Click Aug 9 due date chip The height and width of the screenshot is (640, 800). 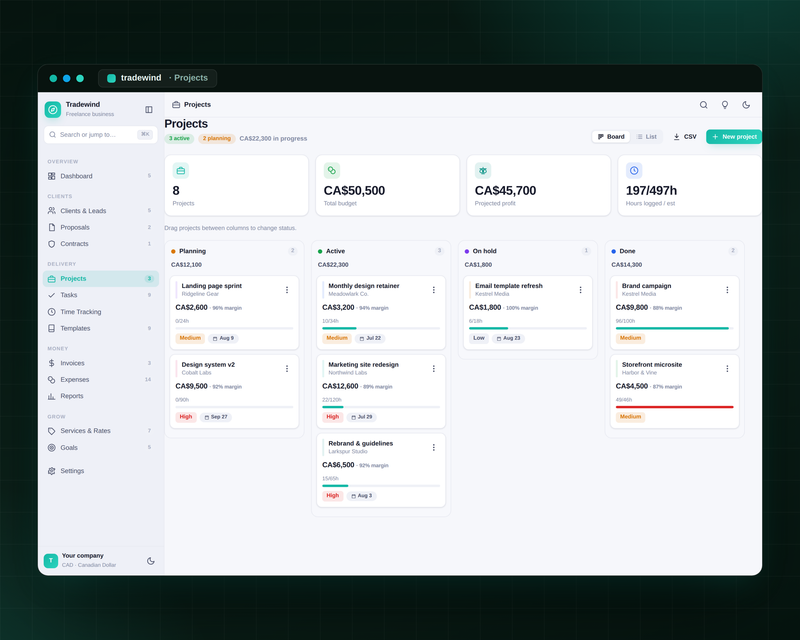223,338
